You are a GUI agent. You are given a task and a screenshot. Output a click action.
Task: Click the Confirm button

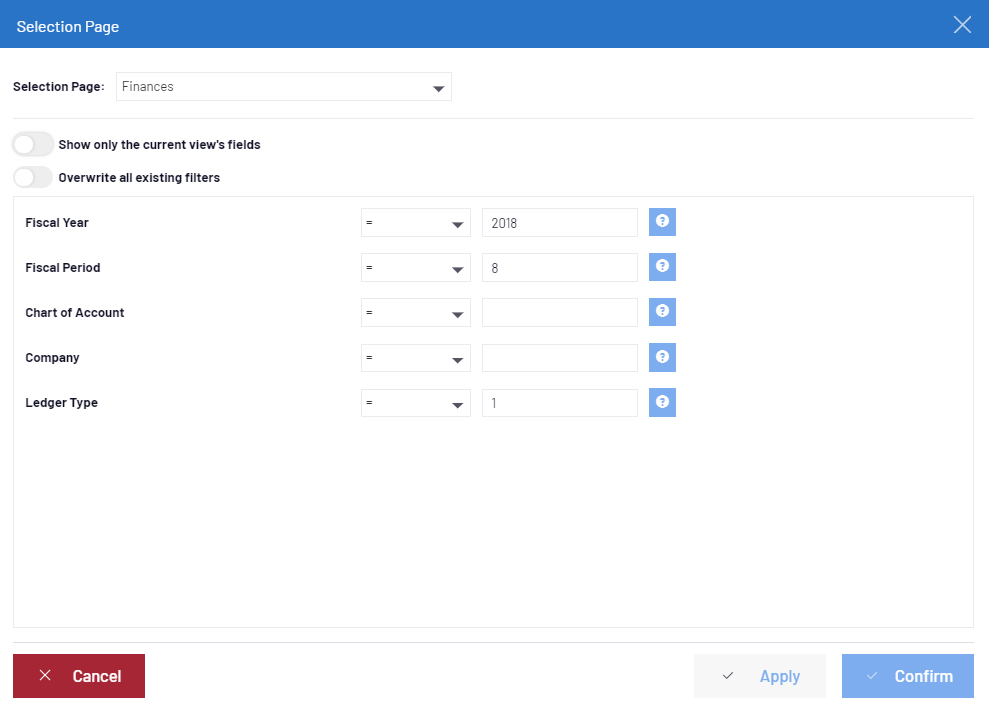point(907,676)
